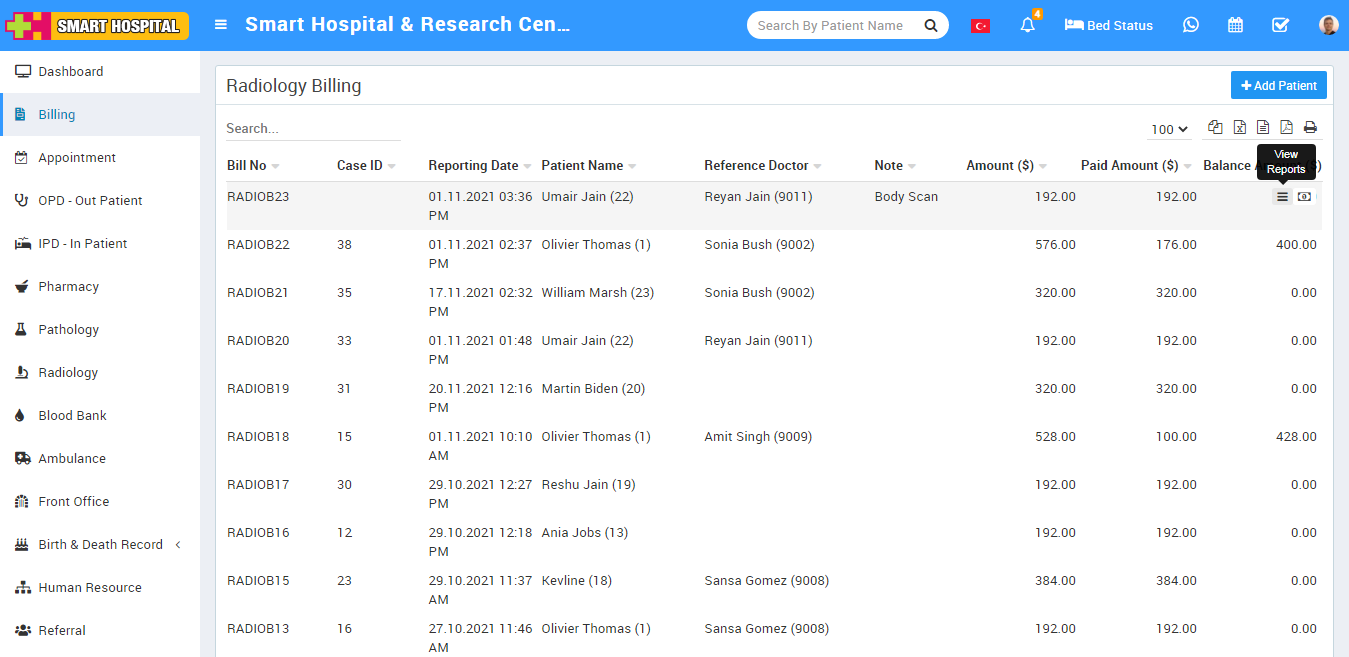Click the table Search... input box
This screenshot has width=1349, height=657.
(313, 129)
